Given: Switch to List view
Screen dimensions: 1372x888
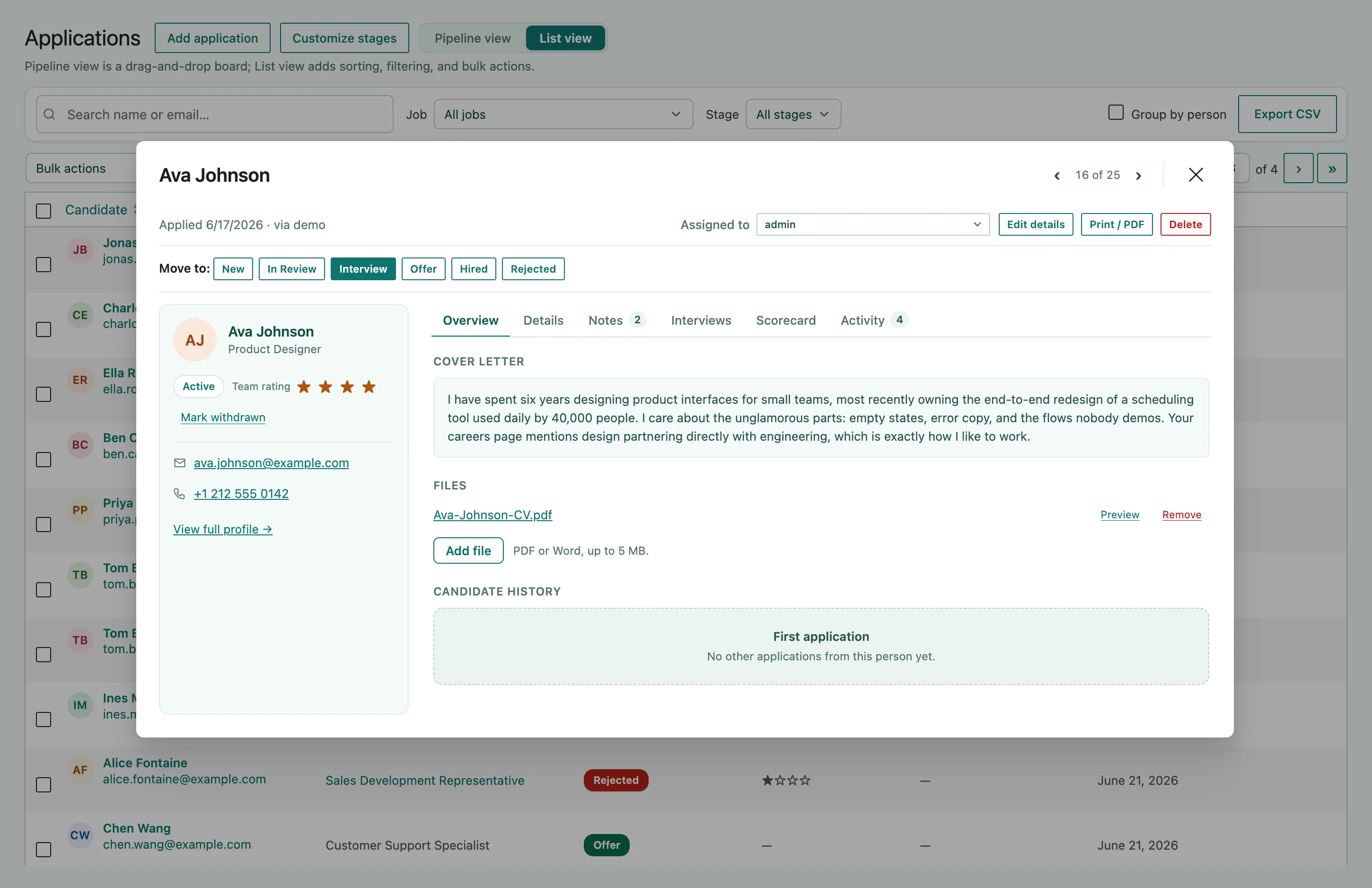Looking at the screenshot, I should [x=565, y=38].
